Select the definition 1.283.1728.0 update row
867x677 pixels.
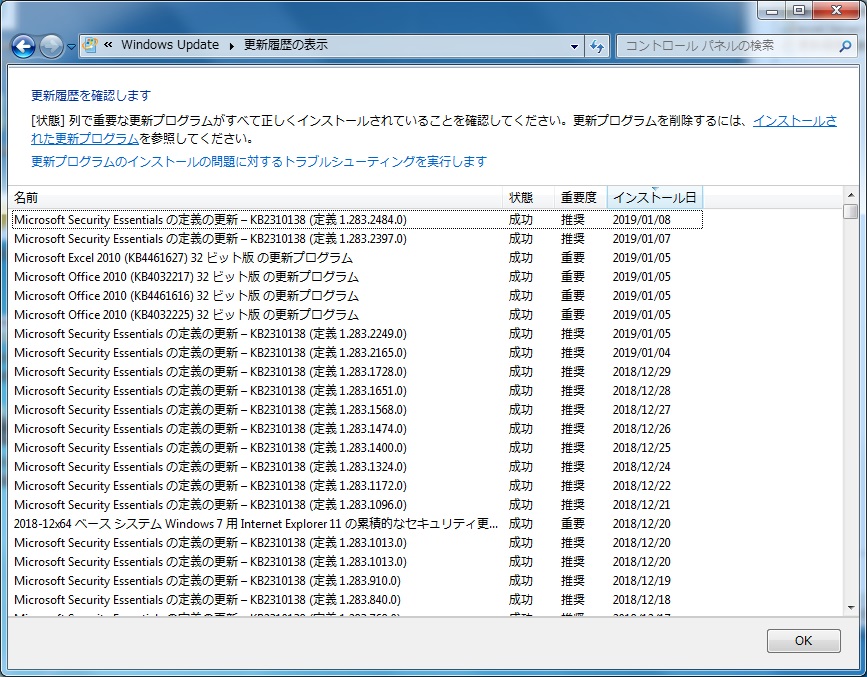(357, 372)
